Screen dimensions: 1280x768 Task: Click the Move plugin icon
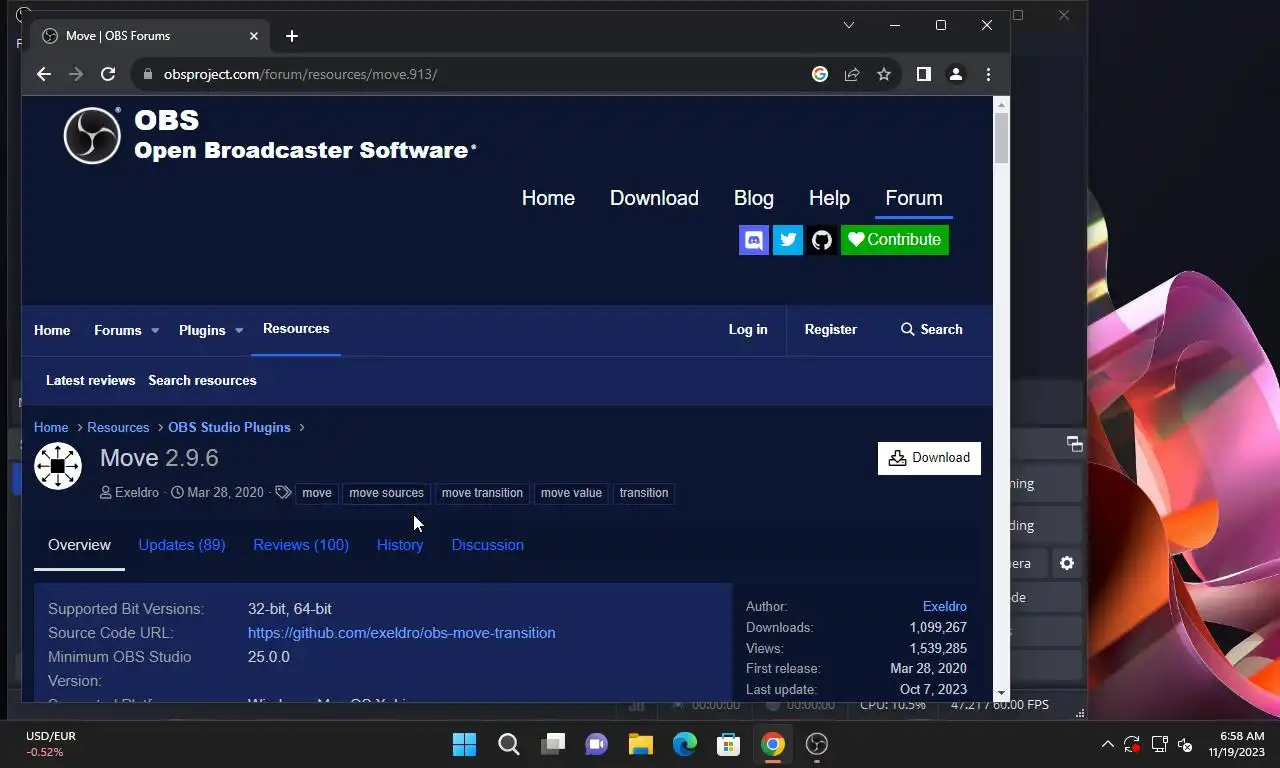tap(58, 466)
